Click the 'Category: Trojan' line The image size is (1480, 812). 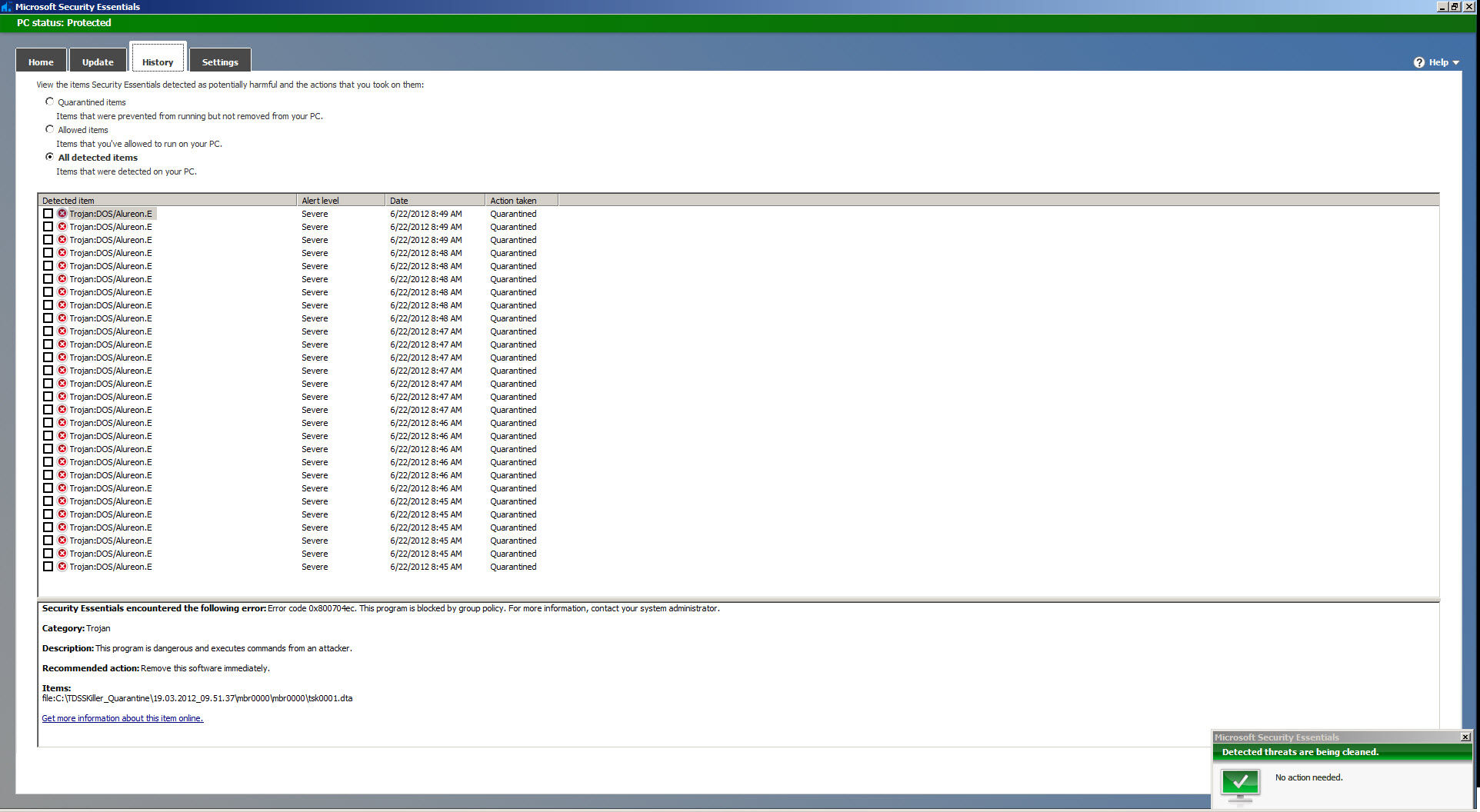(76, 628)
